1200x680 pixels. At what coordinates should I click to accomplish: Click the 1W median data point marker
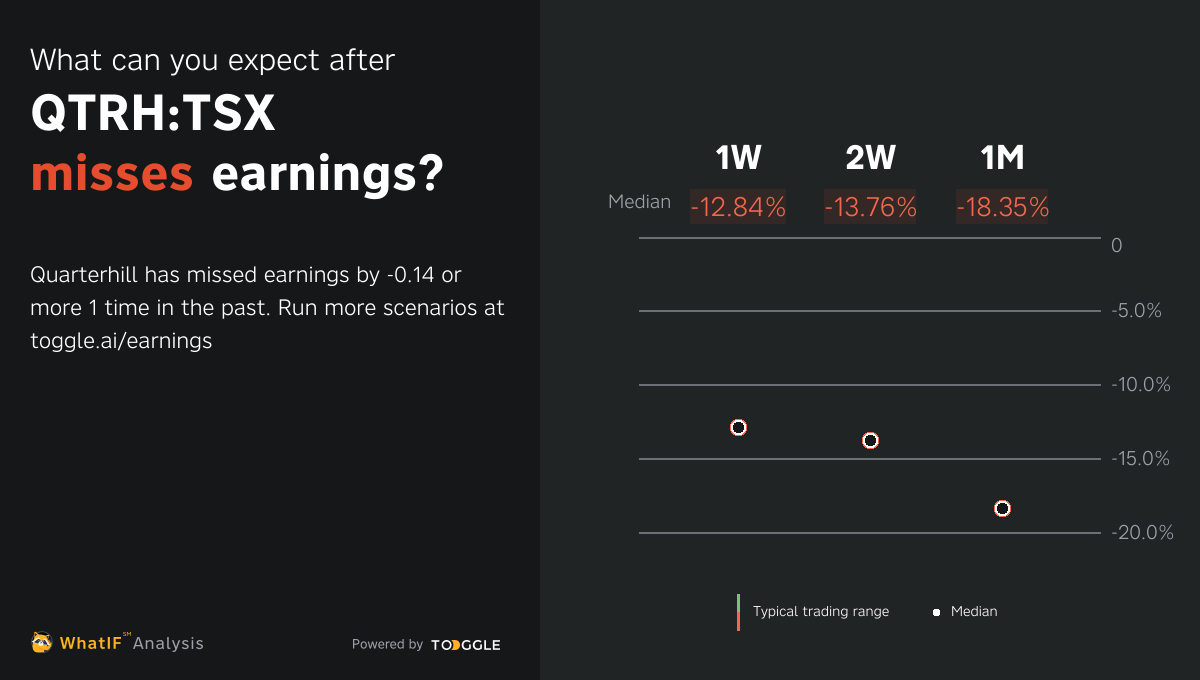(739, 427)
